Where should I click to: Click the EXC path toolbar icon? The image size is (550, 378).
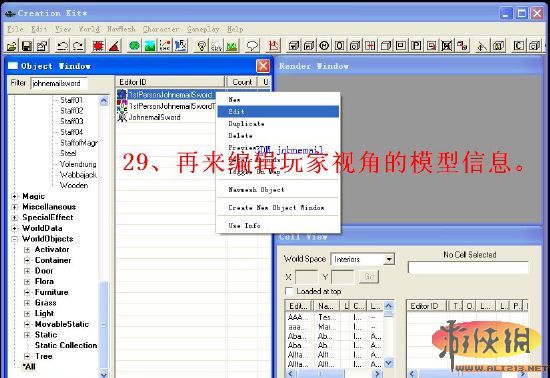pyautogui.click(x=165, y=46)
